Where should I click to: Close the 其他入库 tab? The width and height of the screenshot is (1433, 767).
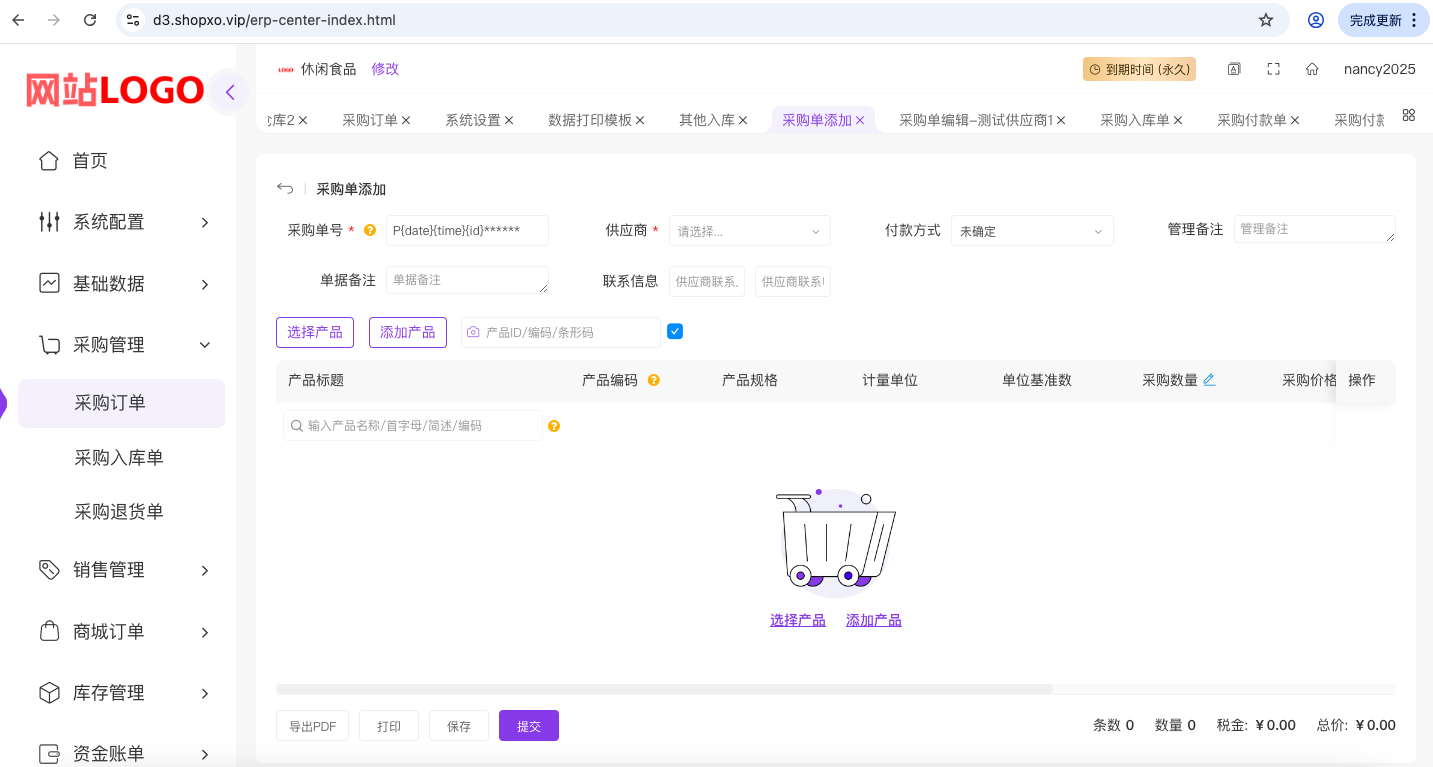point(743,120)
